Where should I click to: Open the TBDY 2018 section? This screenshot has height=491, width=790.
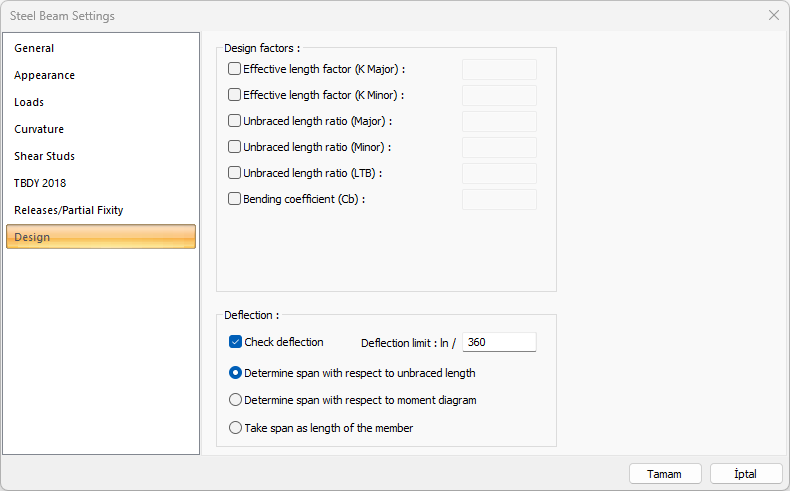click(40, 183)
